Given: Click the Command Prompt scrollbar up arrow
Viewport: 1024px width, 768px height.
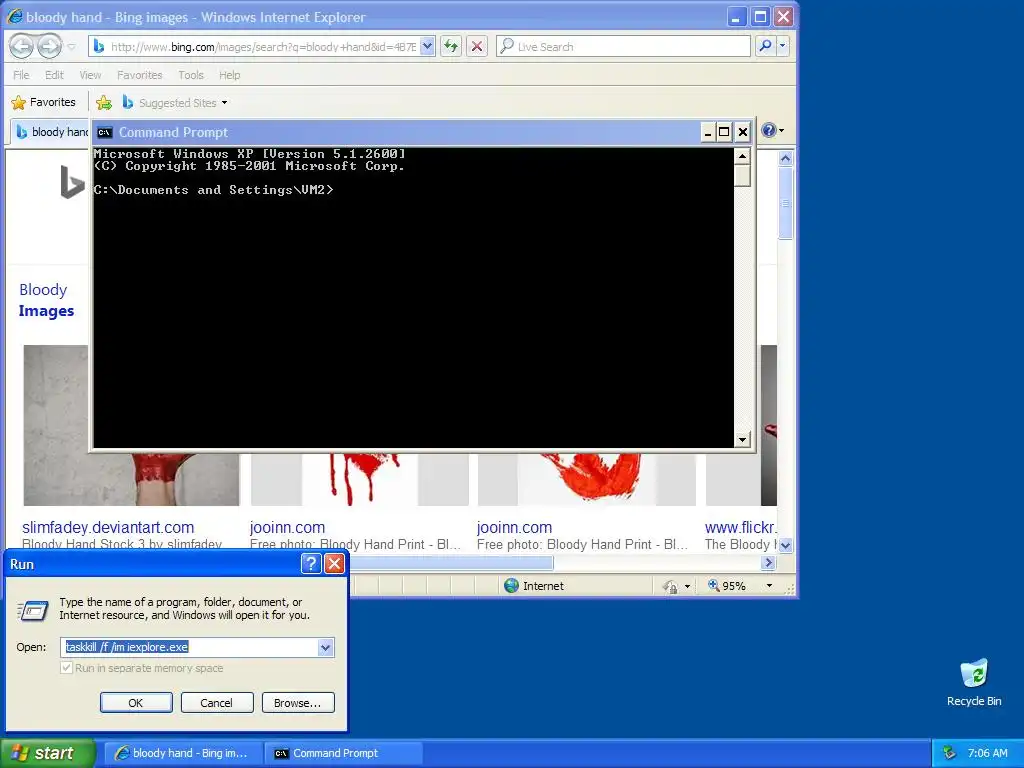Looking at the screenshot, I should [742, 156].
